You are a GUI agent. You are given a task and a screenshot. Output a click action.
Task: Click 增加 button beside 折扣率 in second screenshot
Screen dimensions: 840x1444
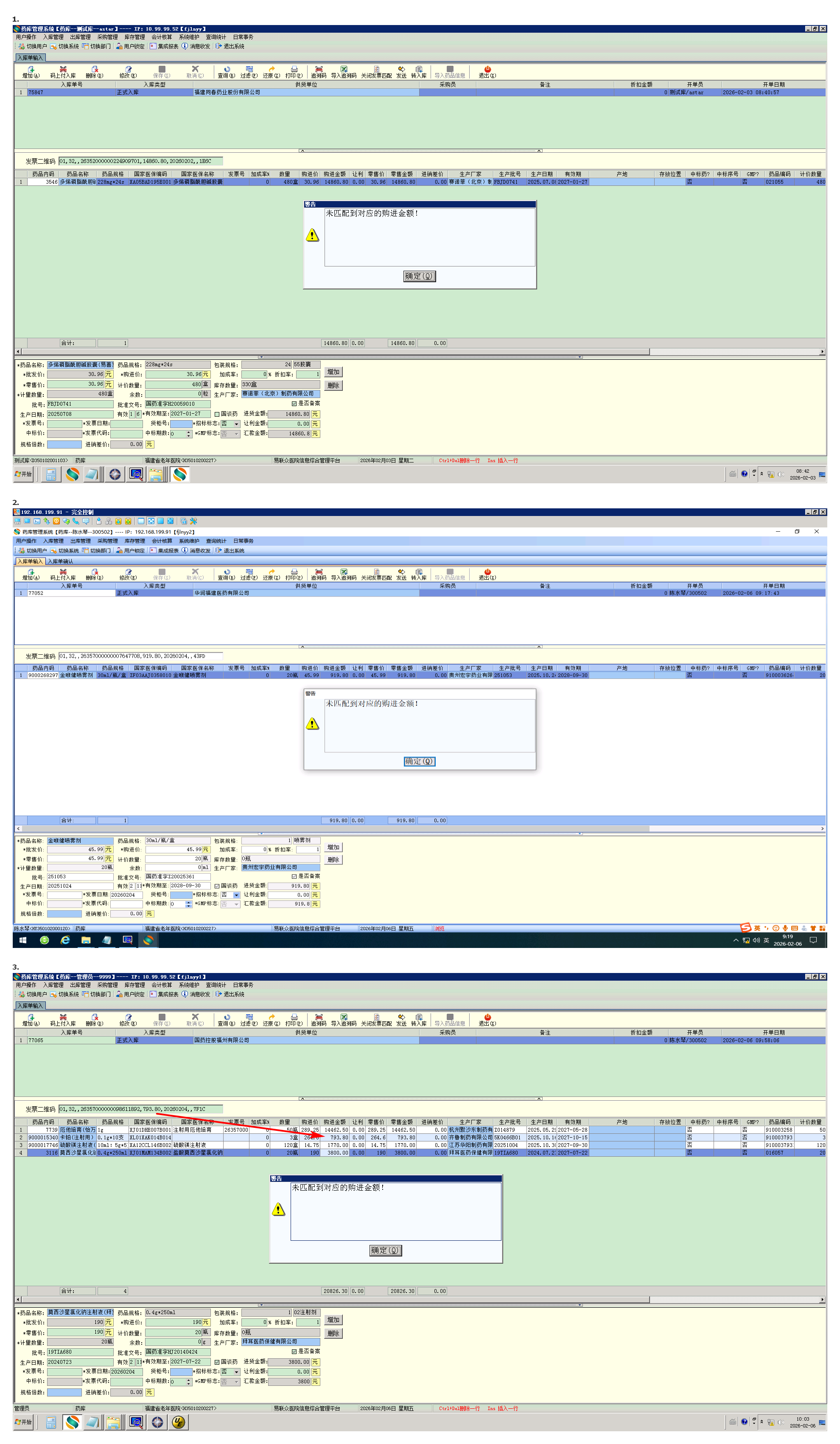tap(333, 847)
